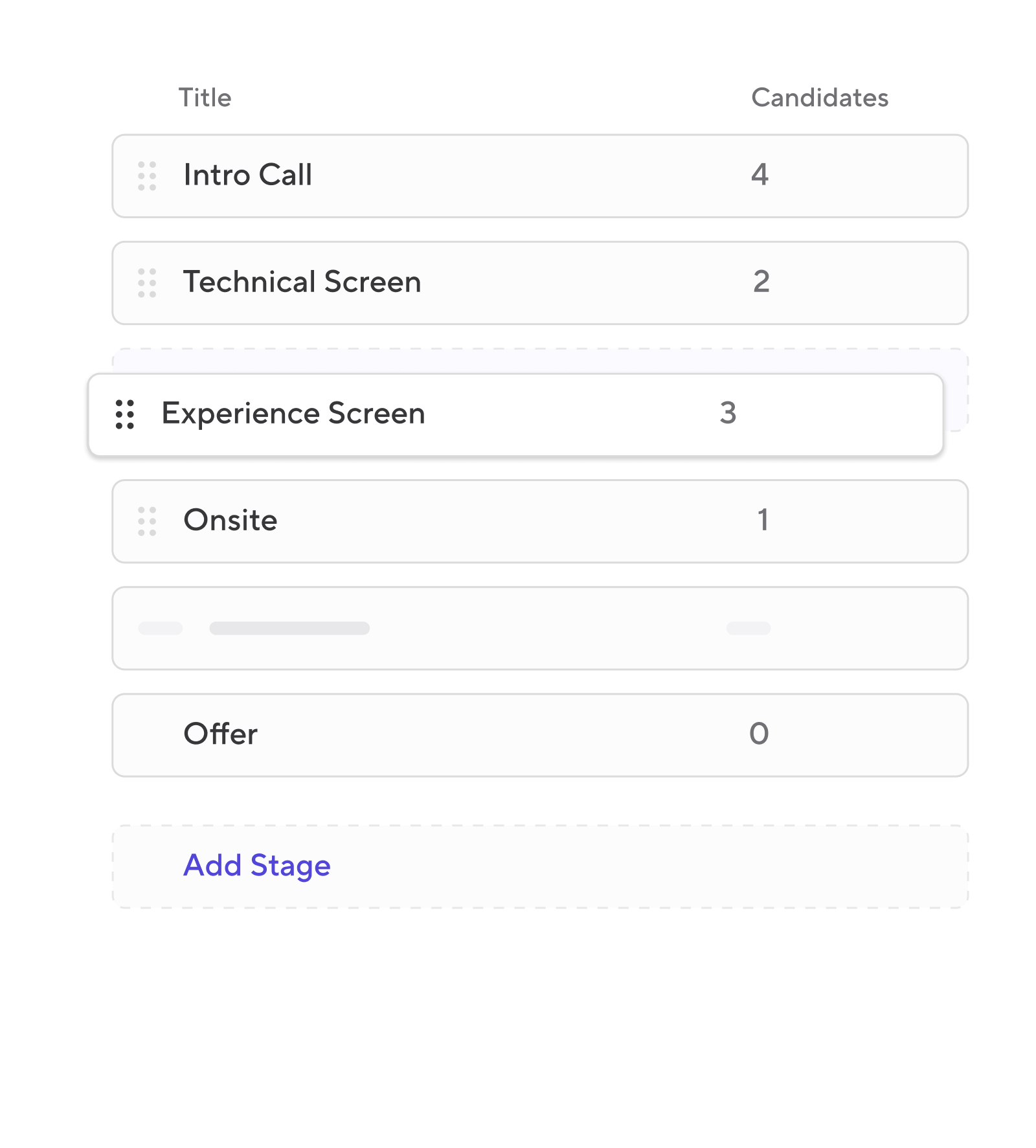Viewport: 1036px width, 1148px height.
Task: Click the candidate count for Intro Call
Action: coord(761,175)
